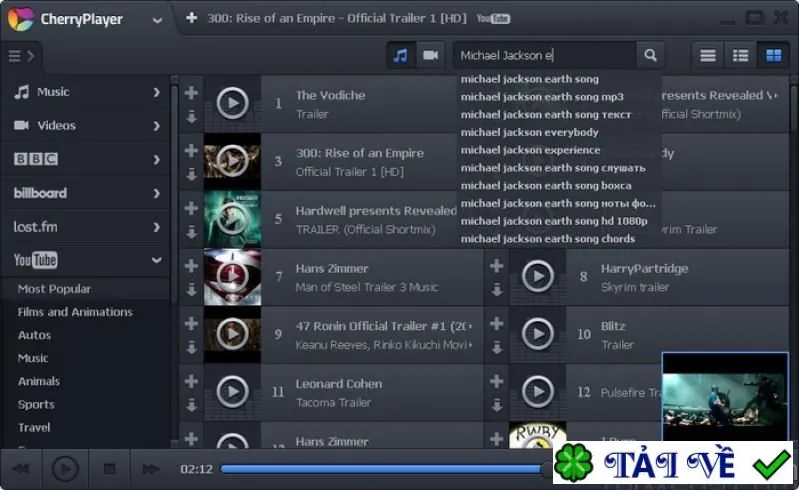The image size is (799, 490).
Task: Focus the search field with 'Michael Jackson e'
Action: click(x=545, y=56)
